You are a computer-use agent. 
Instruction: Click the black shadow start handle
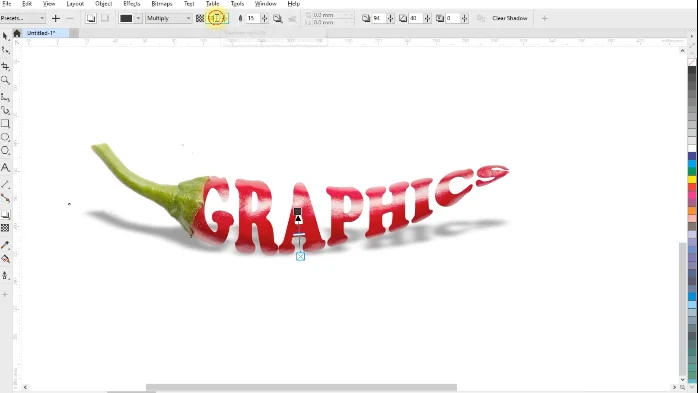tap(298, 212)
